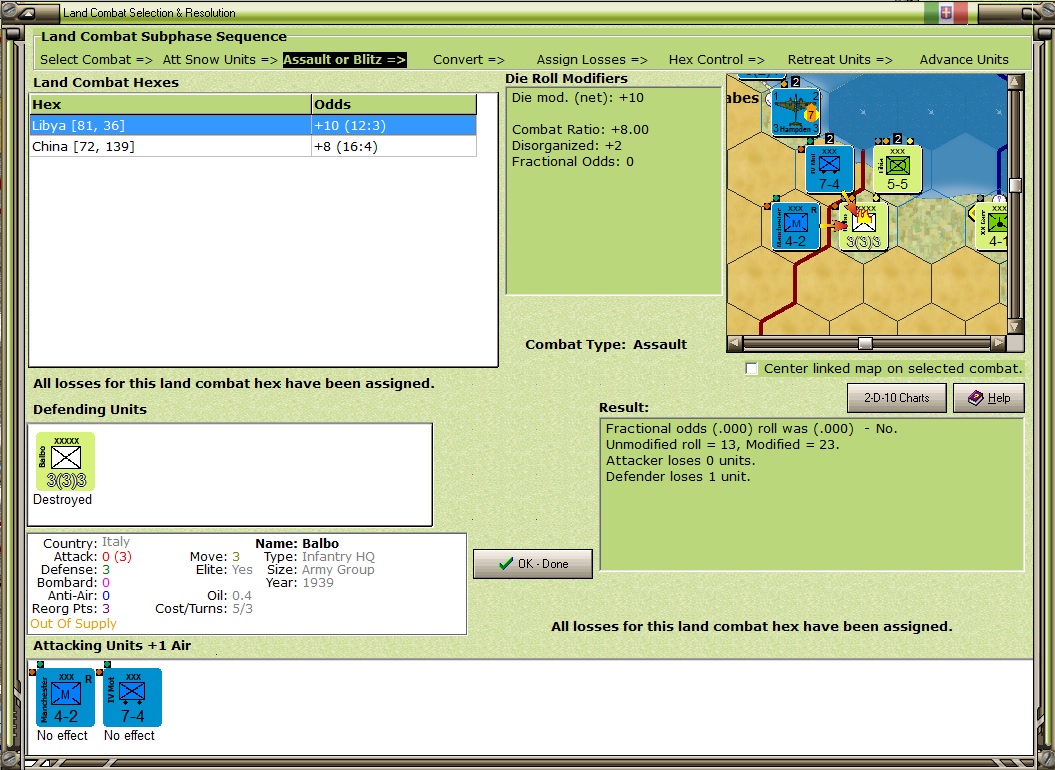Click the Combat Ratio: +8.00 line
Viewport: 1055px width, 770px height.
(580, 129)
